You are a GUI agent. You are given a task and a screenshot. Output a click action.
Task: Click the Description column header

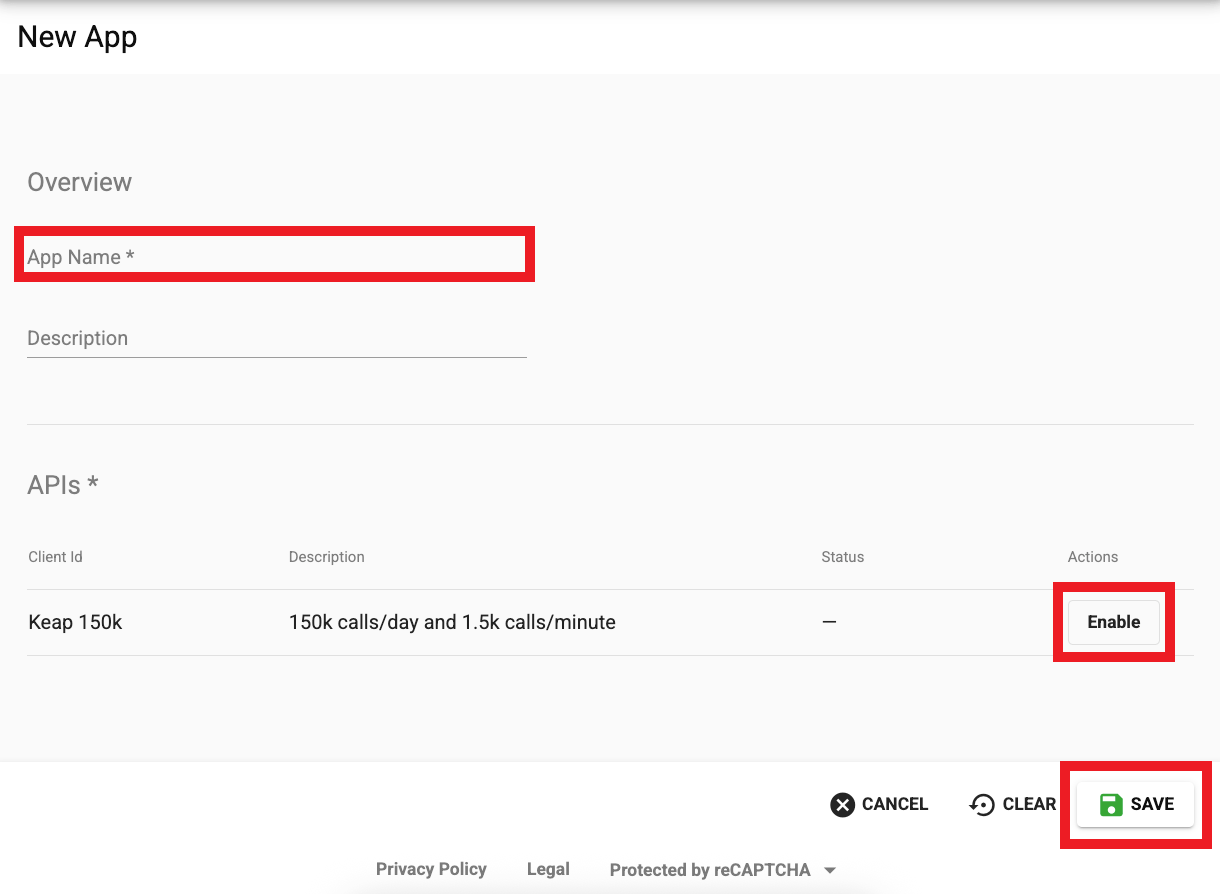[326, 557]
